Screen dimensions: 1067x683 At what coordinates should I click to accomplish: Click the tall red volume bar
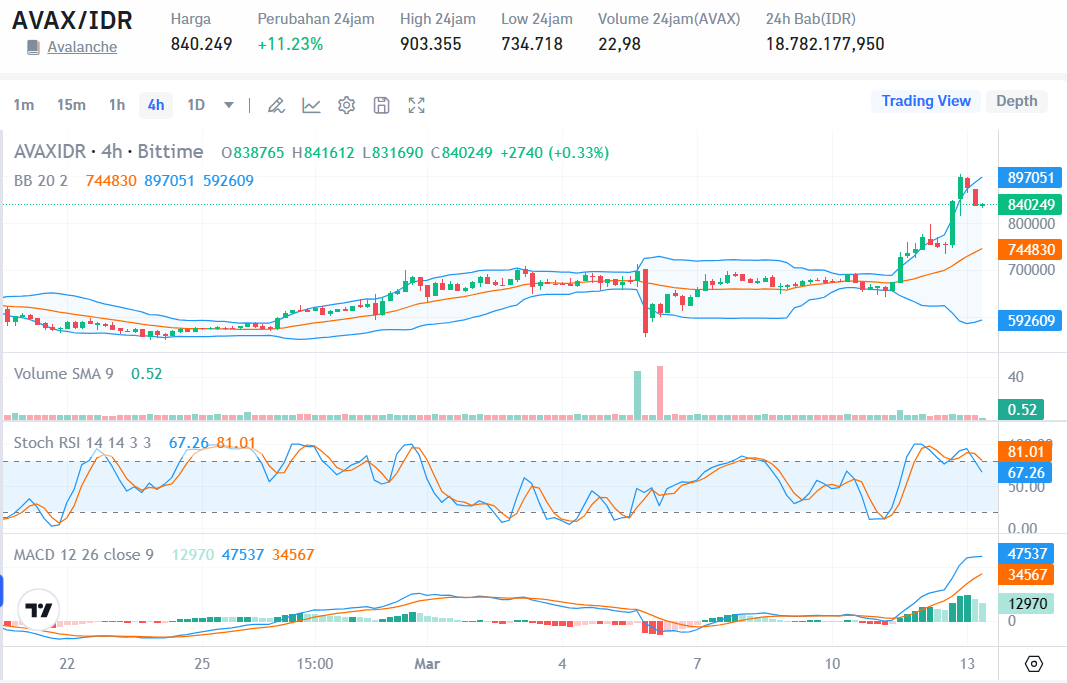tap(660, 393)
